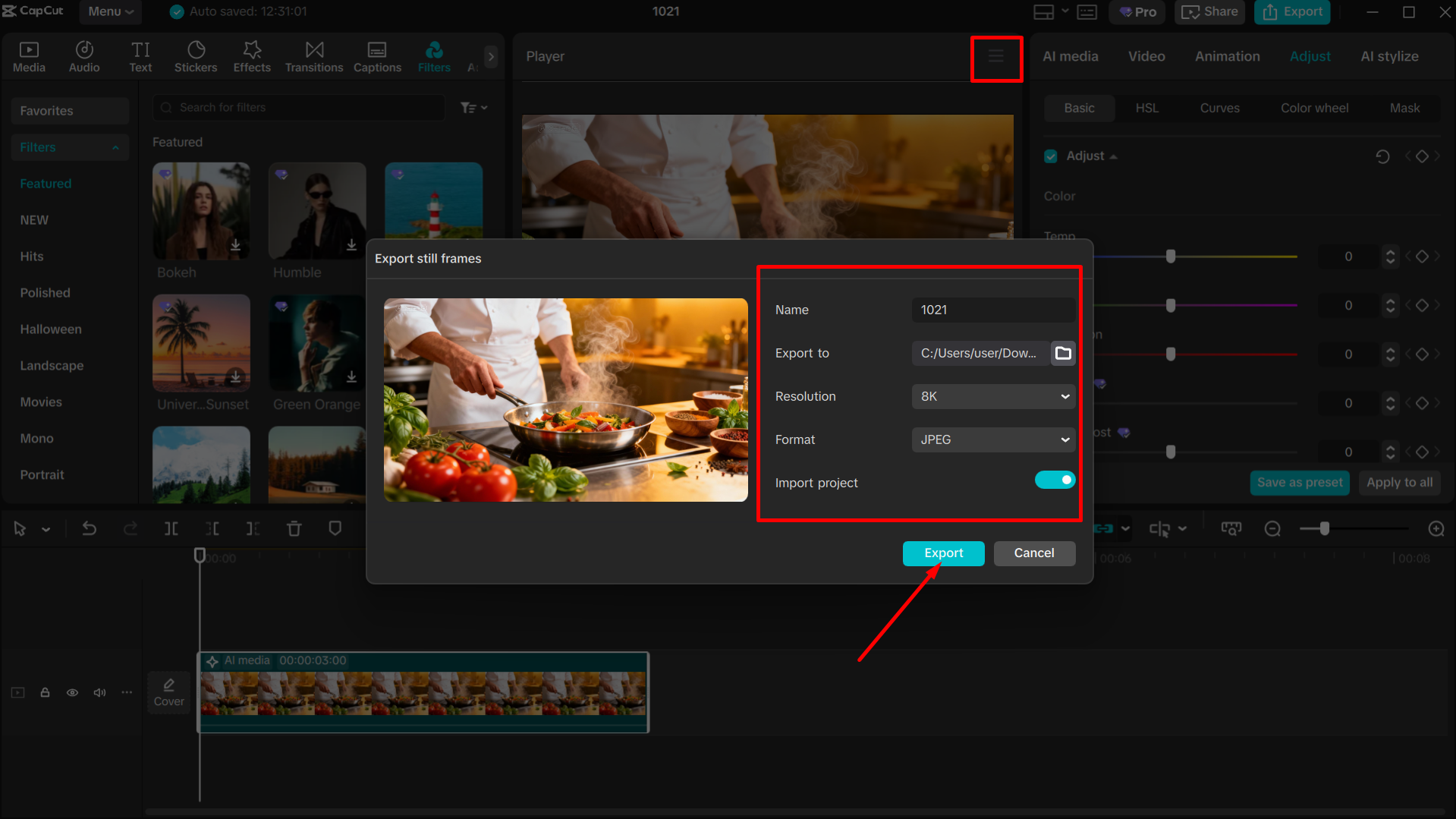Apply settings with the Apply to all button
Viewport: 1456px width, 819px height.
[1399, 482]
